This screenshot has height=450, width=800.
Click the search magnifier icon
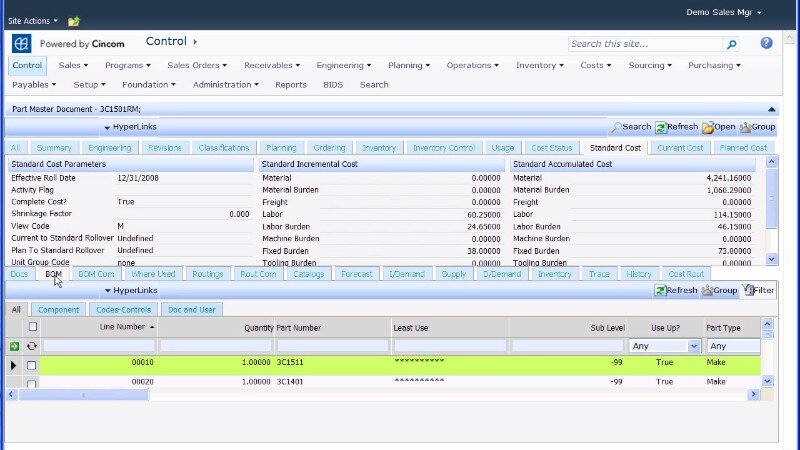[x=731, y=44]
